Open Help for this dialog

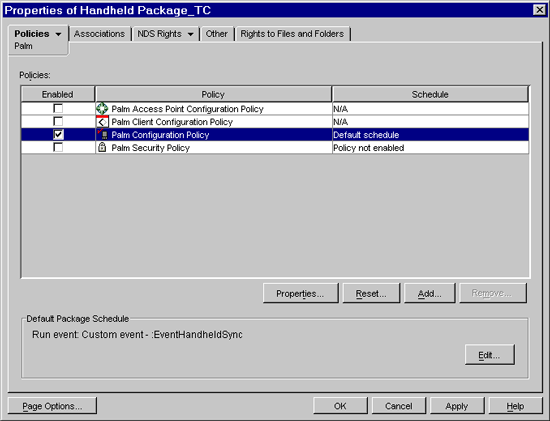pos(515,406)
